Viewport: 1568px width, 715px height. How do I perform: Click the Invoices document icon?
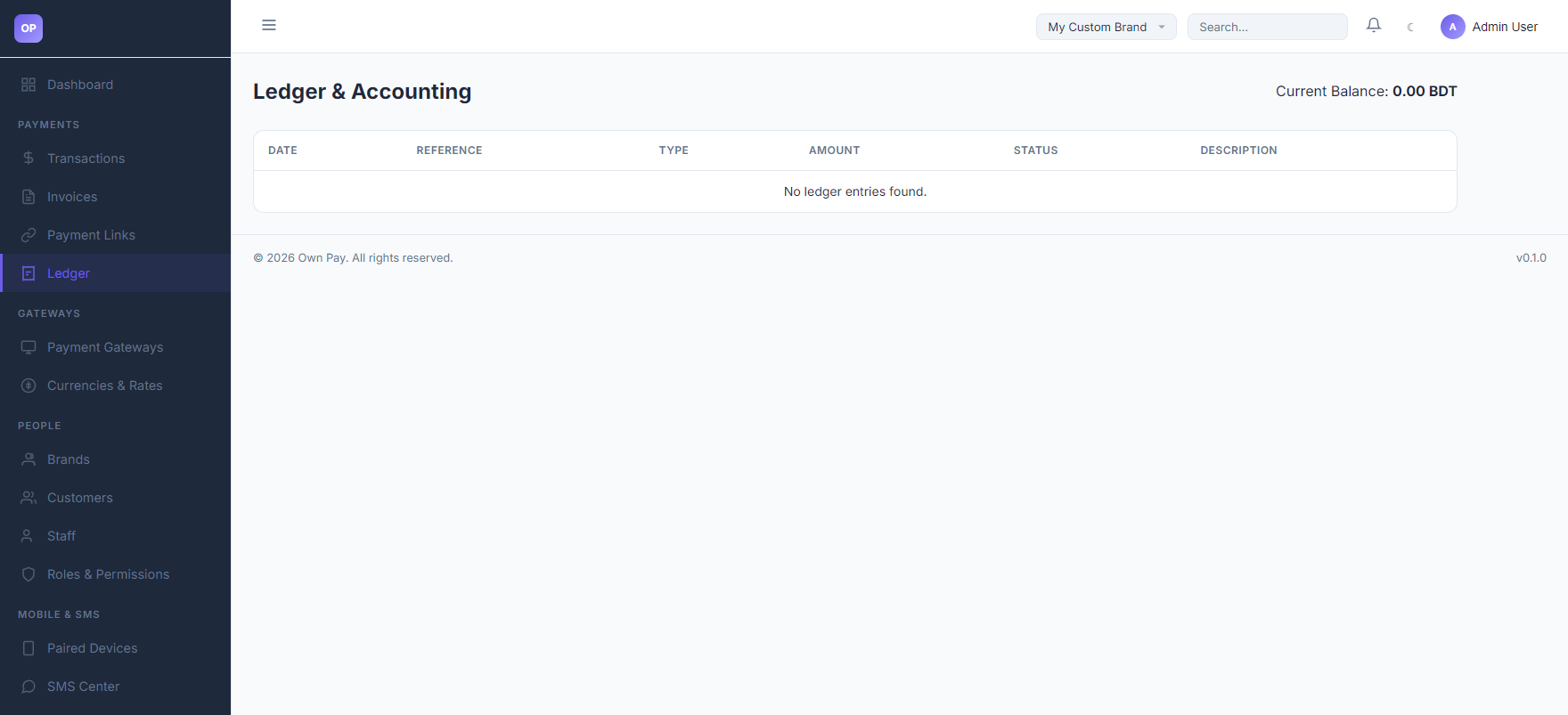pos(29,197)
